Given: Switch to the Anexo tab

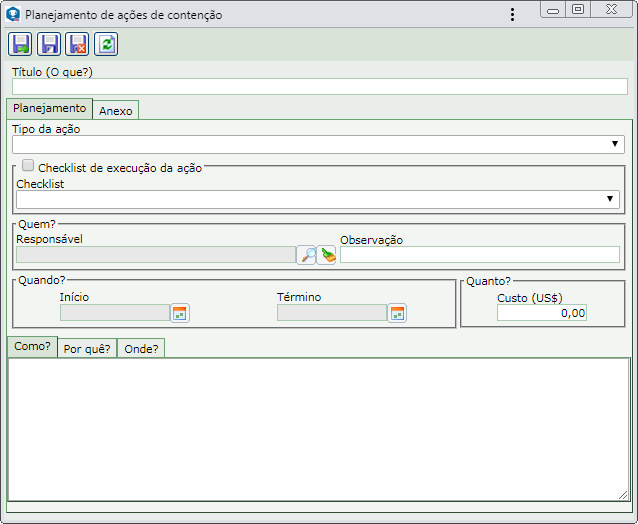Looking at the screenshot, I should [116, 110].
